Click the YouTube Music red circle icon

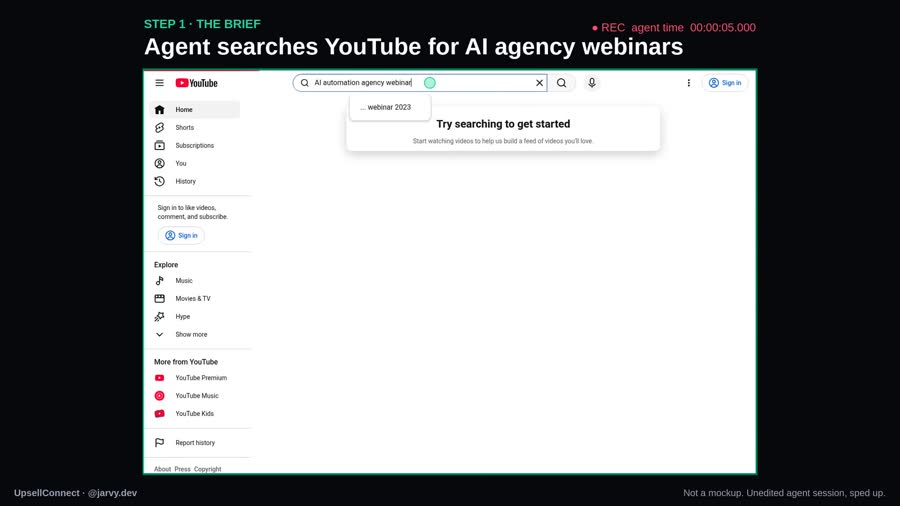coord(160,396)
